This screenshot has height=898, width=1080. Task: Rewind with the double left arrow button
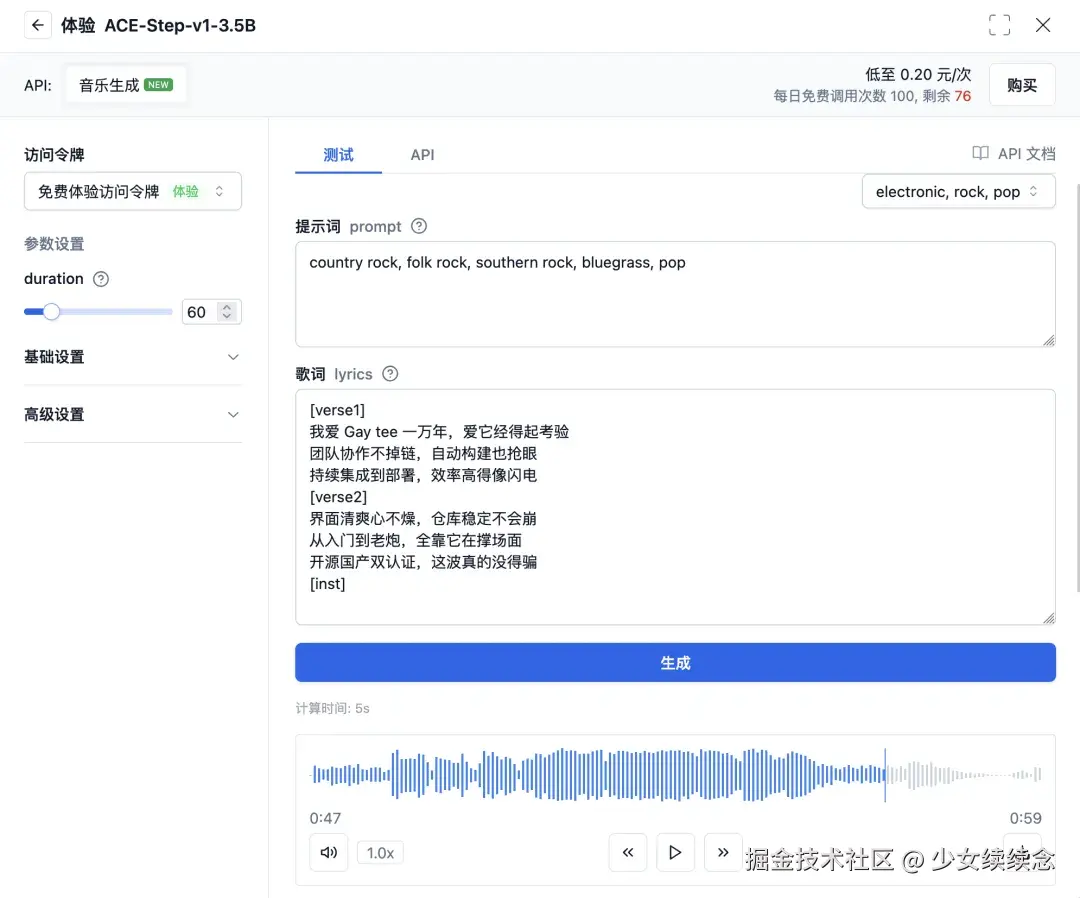(x=627, y=853)
